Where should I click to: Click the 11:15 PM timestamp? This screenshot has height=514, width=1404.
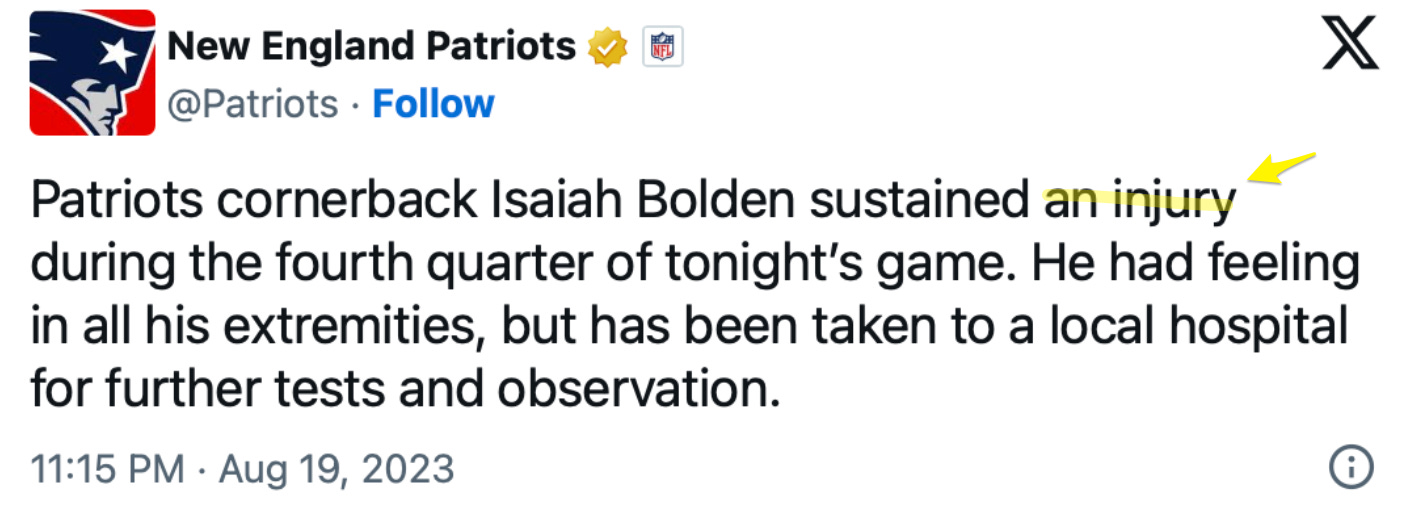[x=108, y=468]
